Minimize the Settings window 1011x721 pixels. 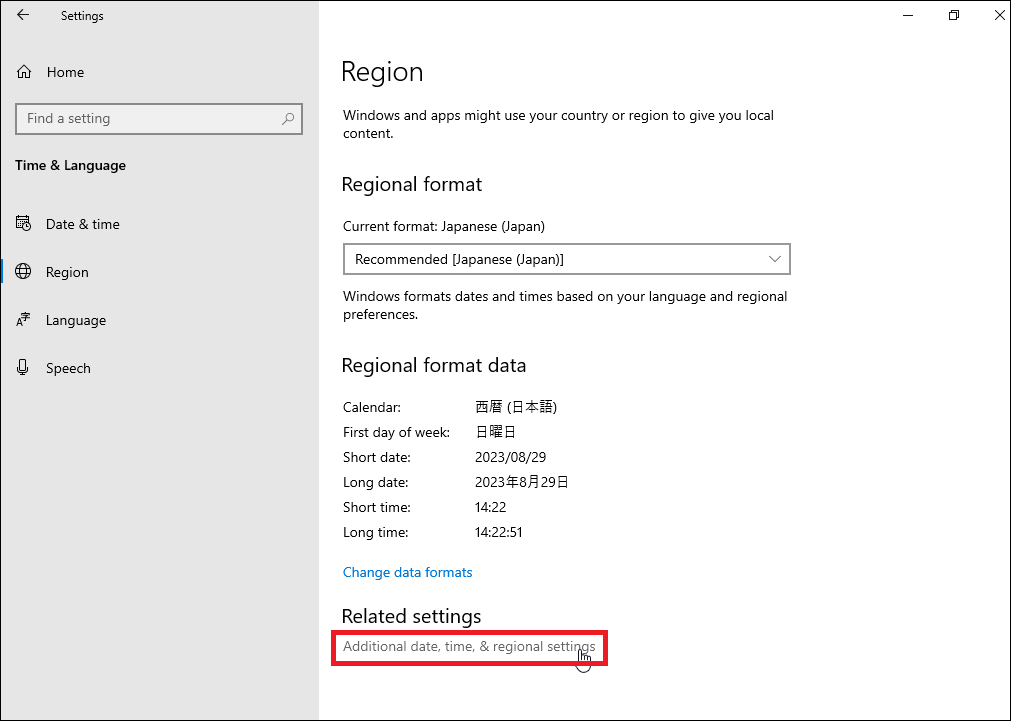coord(908,15)
